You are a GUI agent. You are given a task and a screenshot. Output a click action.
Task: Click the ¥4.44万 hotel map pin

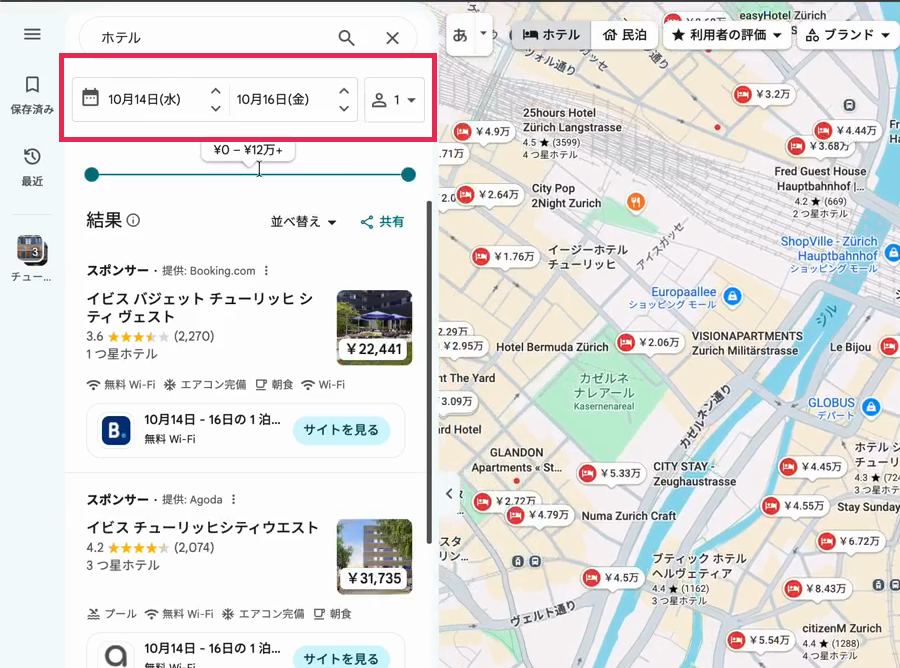847,131
